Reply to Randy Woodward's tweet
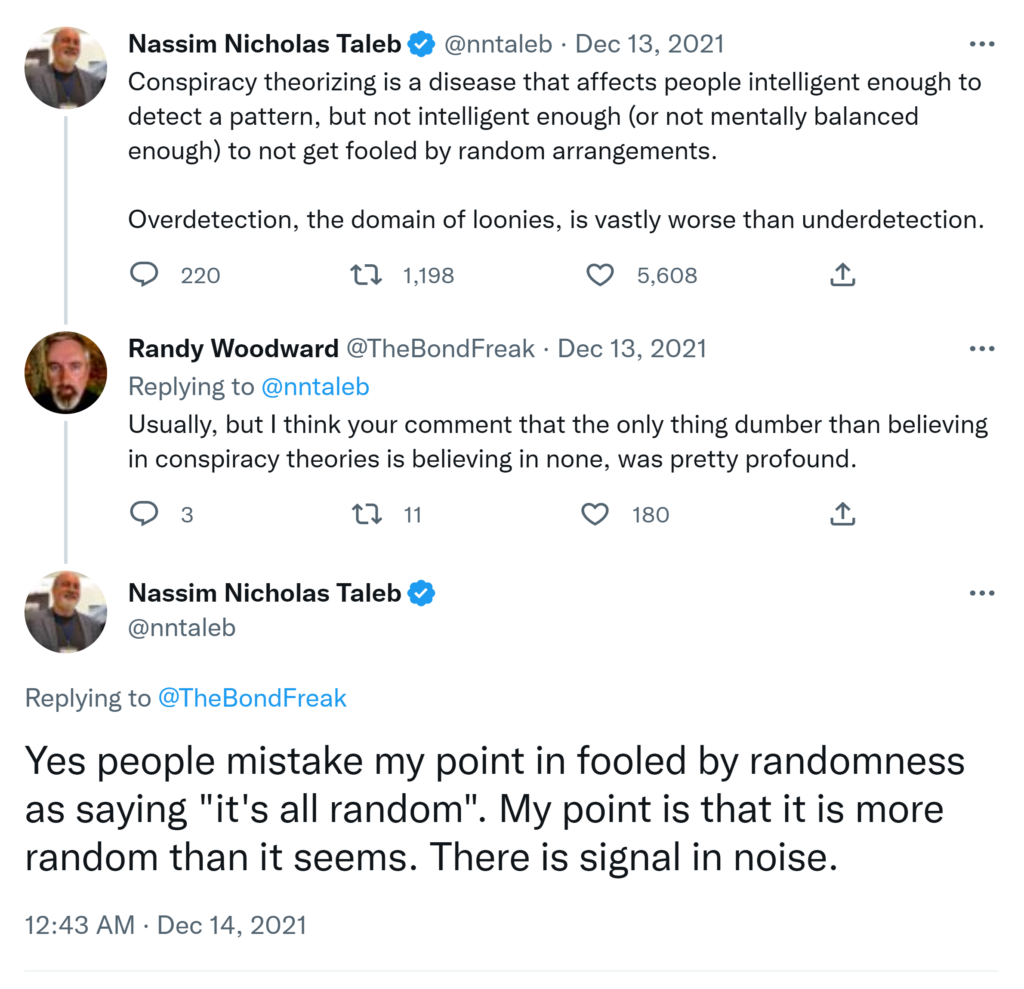Viewport: 1024px width, 989px height. 145,514
